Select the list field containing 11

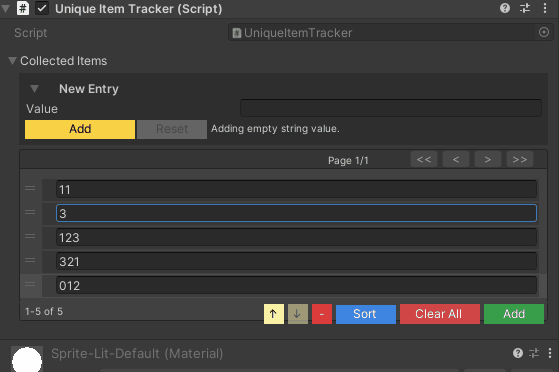[x=296, y=189]
